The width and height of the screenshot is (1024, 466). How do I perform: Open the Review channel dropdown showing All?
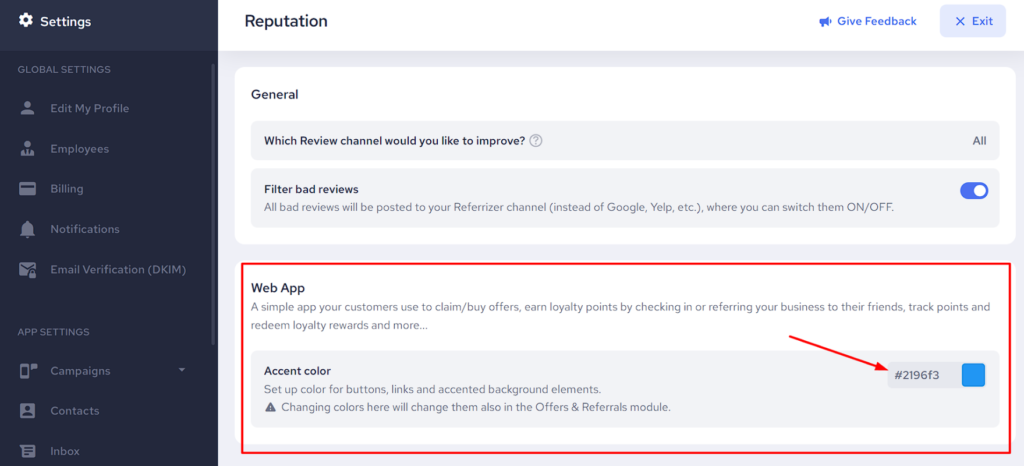click(979, 141)
